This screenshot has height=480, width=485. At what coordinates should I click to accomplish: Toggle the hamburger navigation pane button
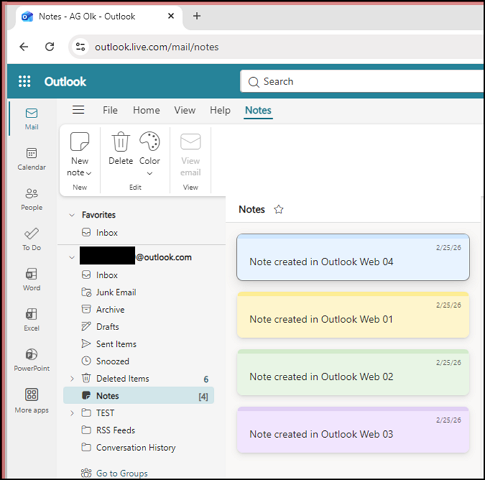tap(78, 110)
